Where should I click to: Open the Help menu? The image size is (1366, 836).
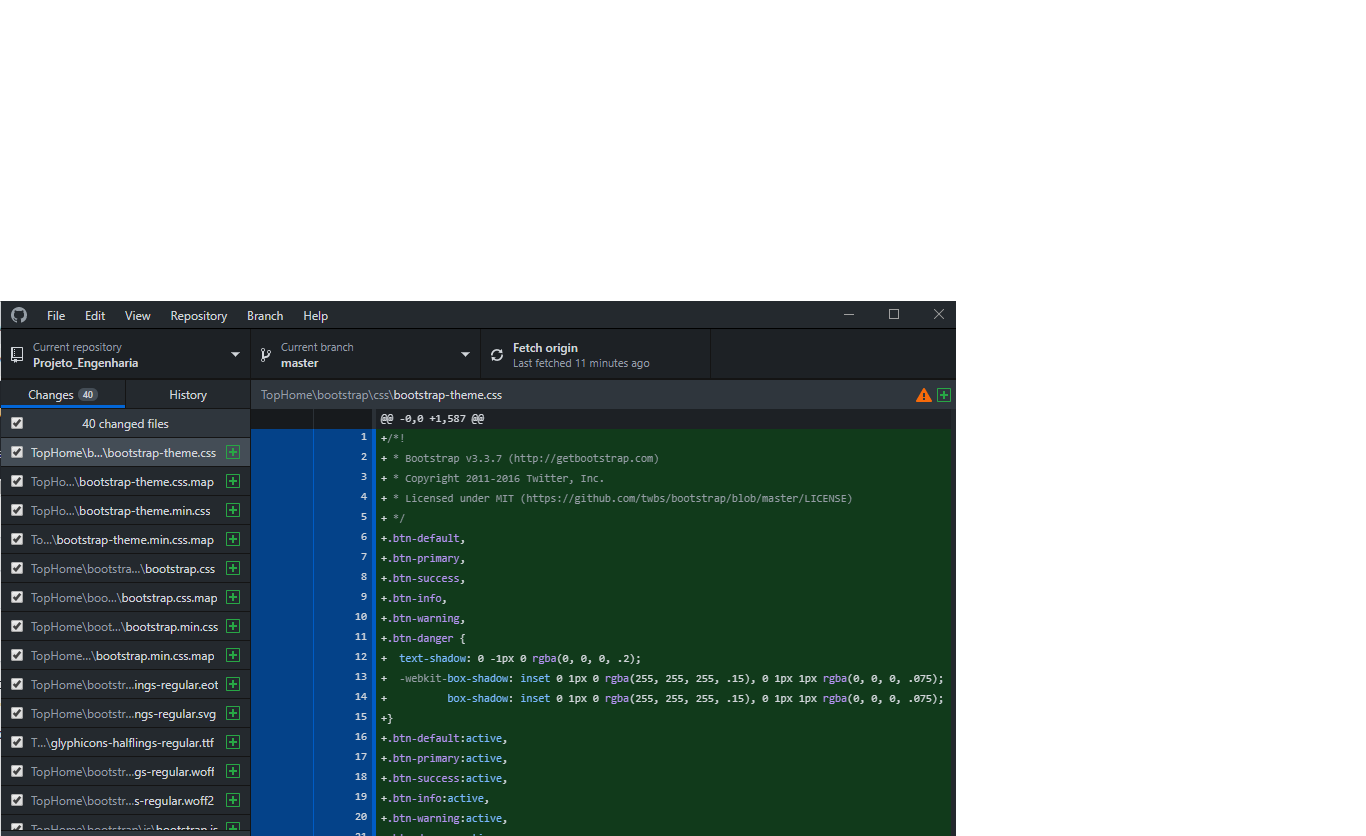point(315,315)
